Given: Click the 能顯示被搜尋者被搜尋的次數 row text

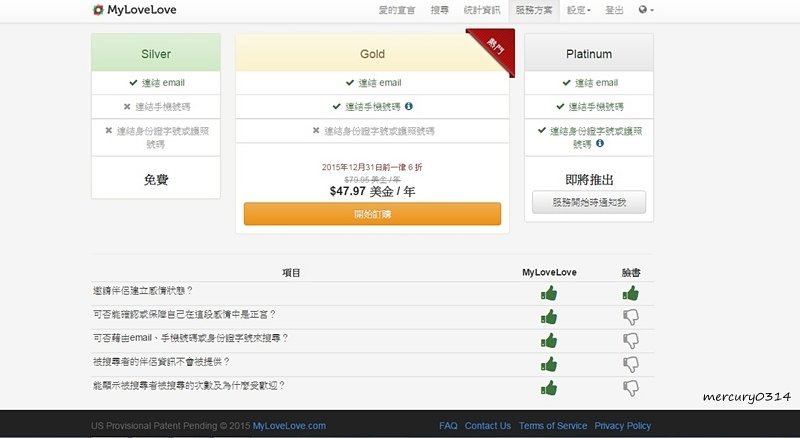Looking at the screenshot, I should (x=189, y=385).
